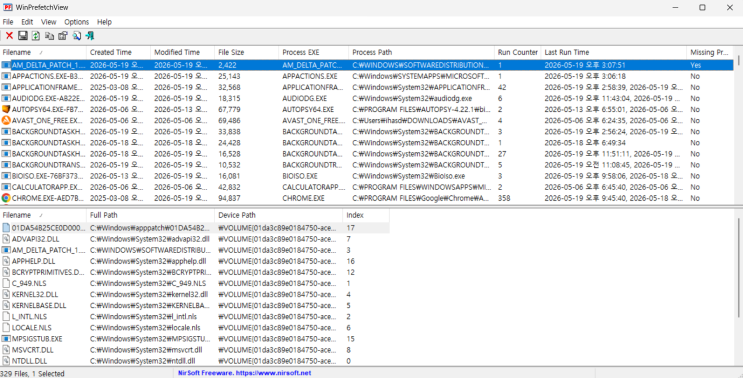Click the DLL icon beside APPHELP.DLL
The image size is (743, 378).
pyautogui.click(x=6, y=261)
